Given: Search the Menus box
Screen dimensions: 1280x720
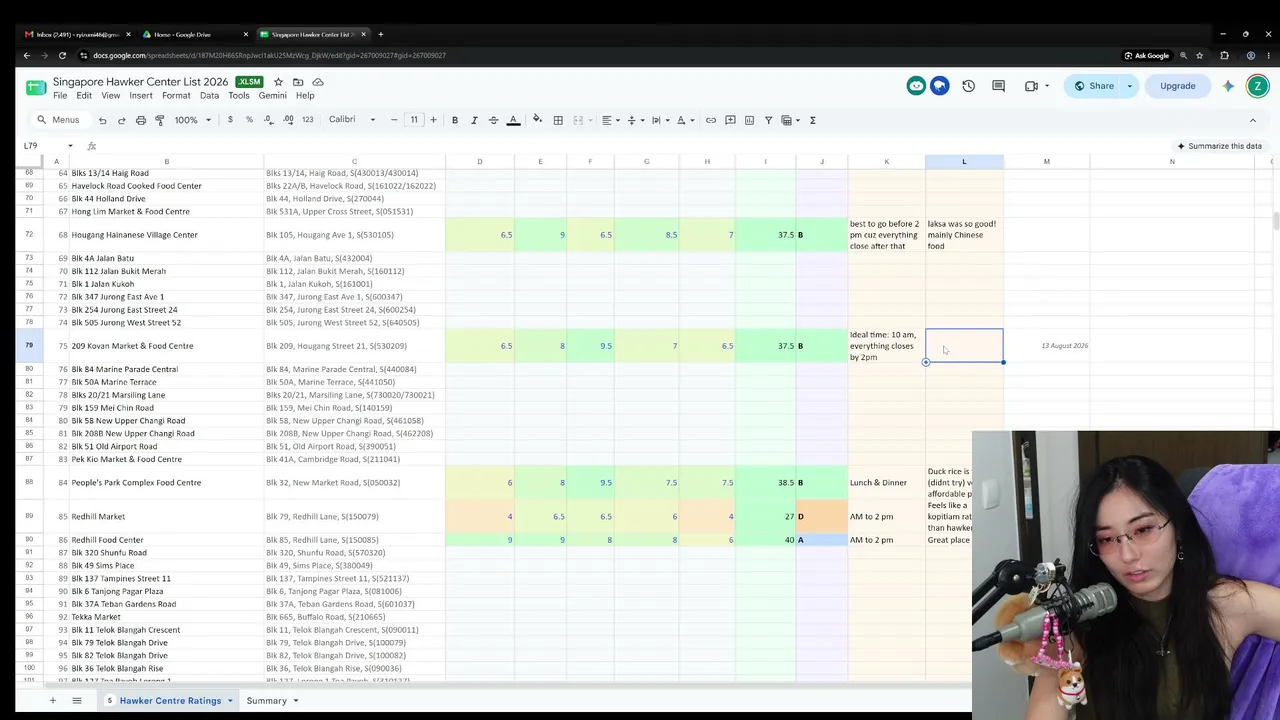Looking at the screenshot, I should 59,120.
